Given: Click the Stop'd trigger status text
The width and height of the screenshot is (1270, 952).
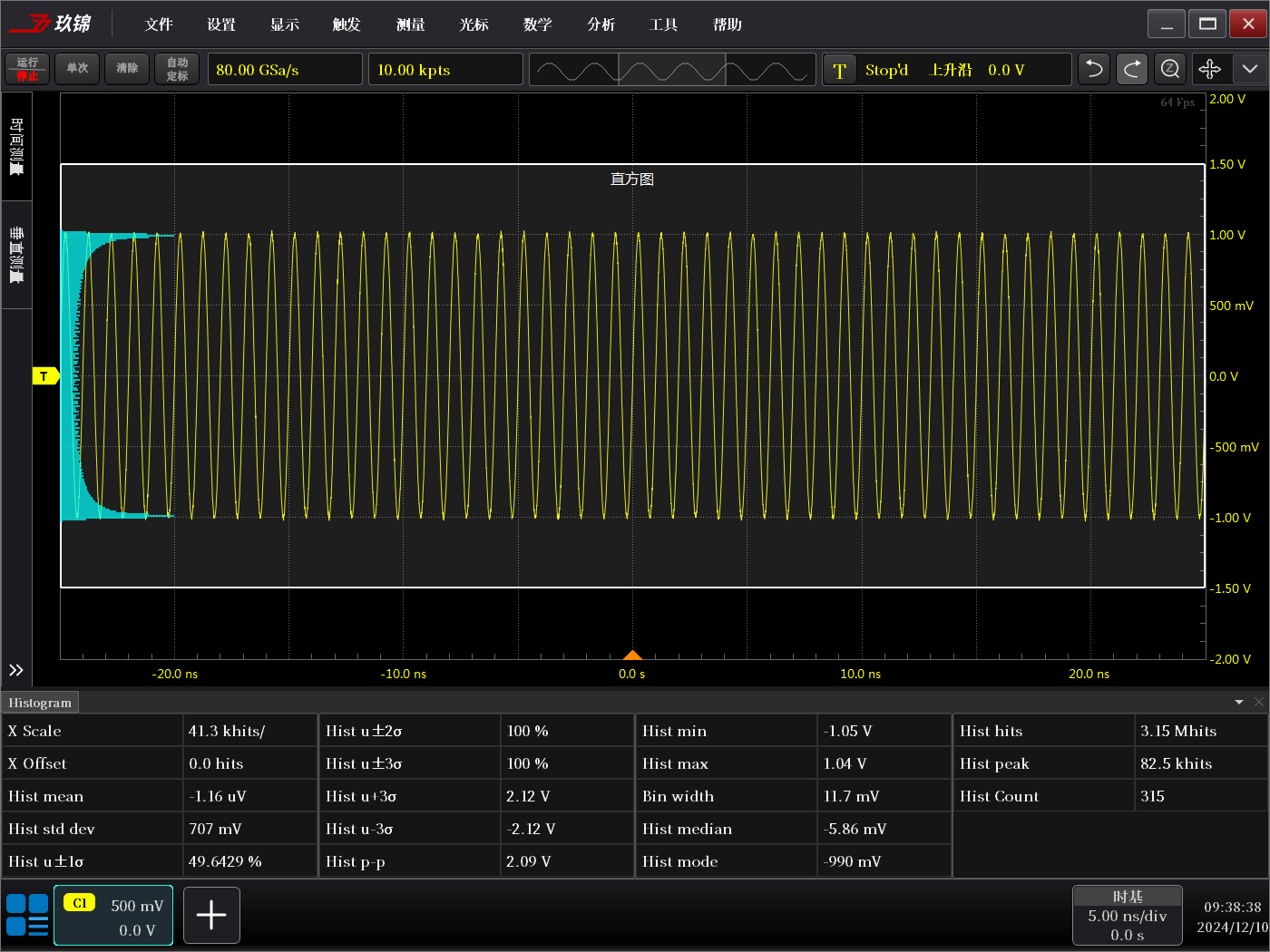Looking at the screenshot, I should tap(886, 70).
